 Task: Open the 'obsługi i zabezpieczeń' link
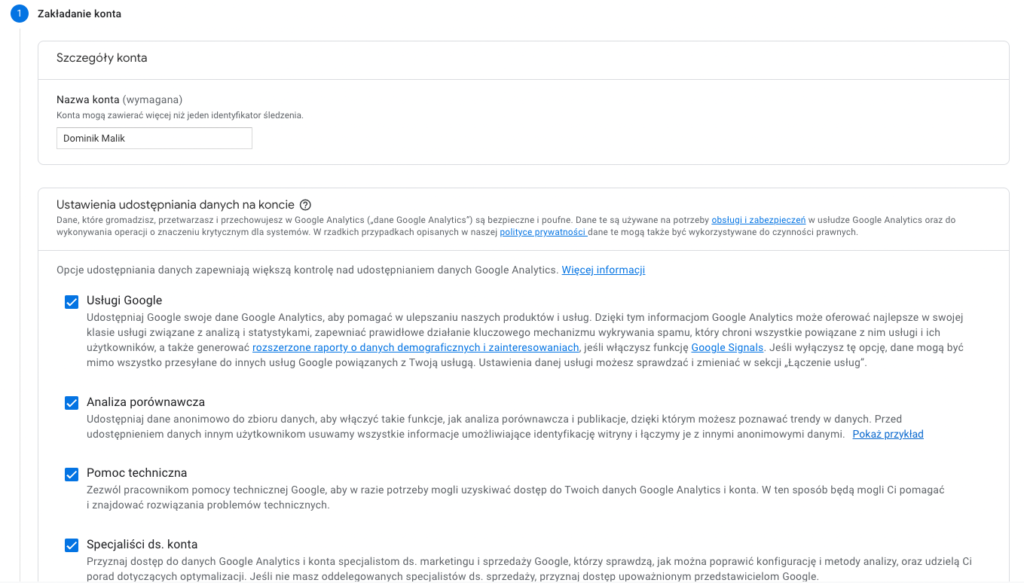point(758,219)
